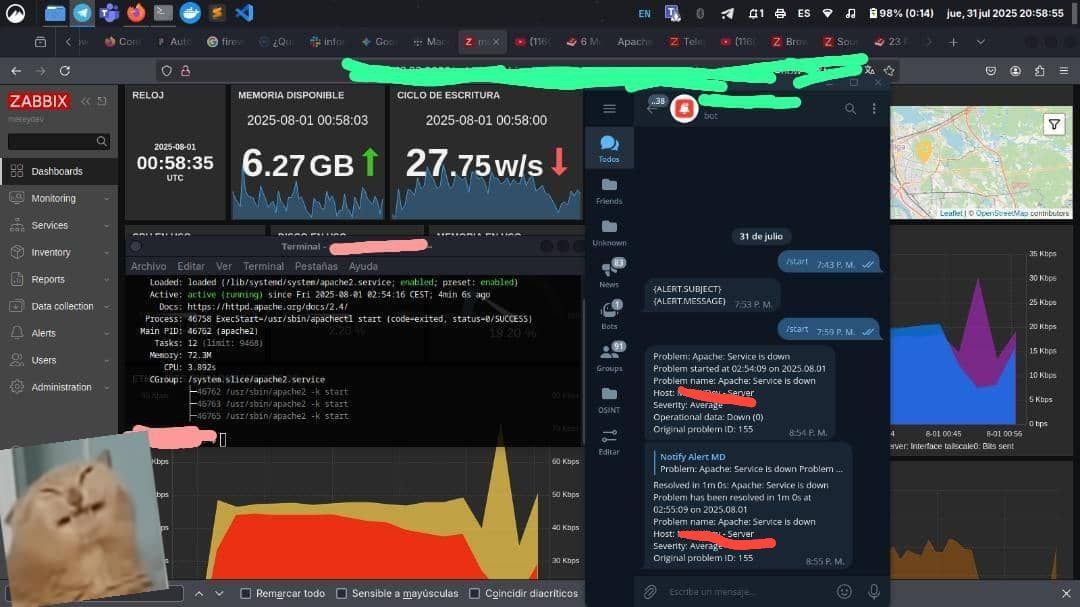Expand the Users section in Zabbix
The height and width of the screenshot is (607, 1080).
click(59, 360)
